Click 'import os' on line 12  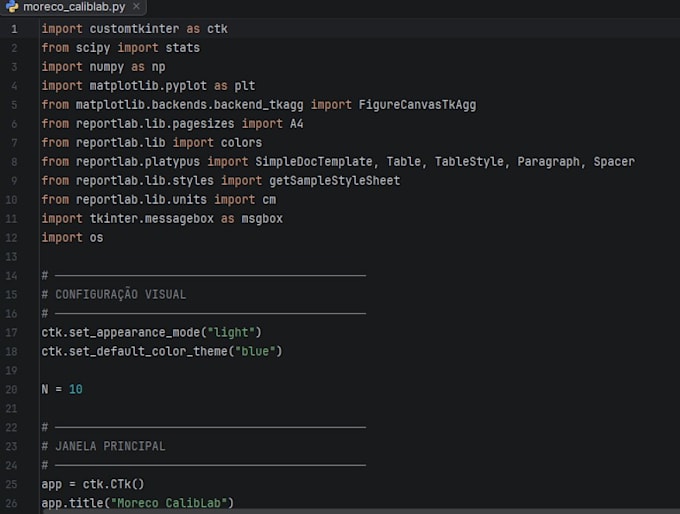[x=72, y=238]
